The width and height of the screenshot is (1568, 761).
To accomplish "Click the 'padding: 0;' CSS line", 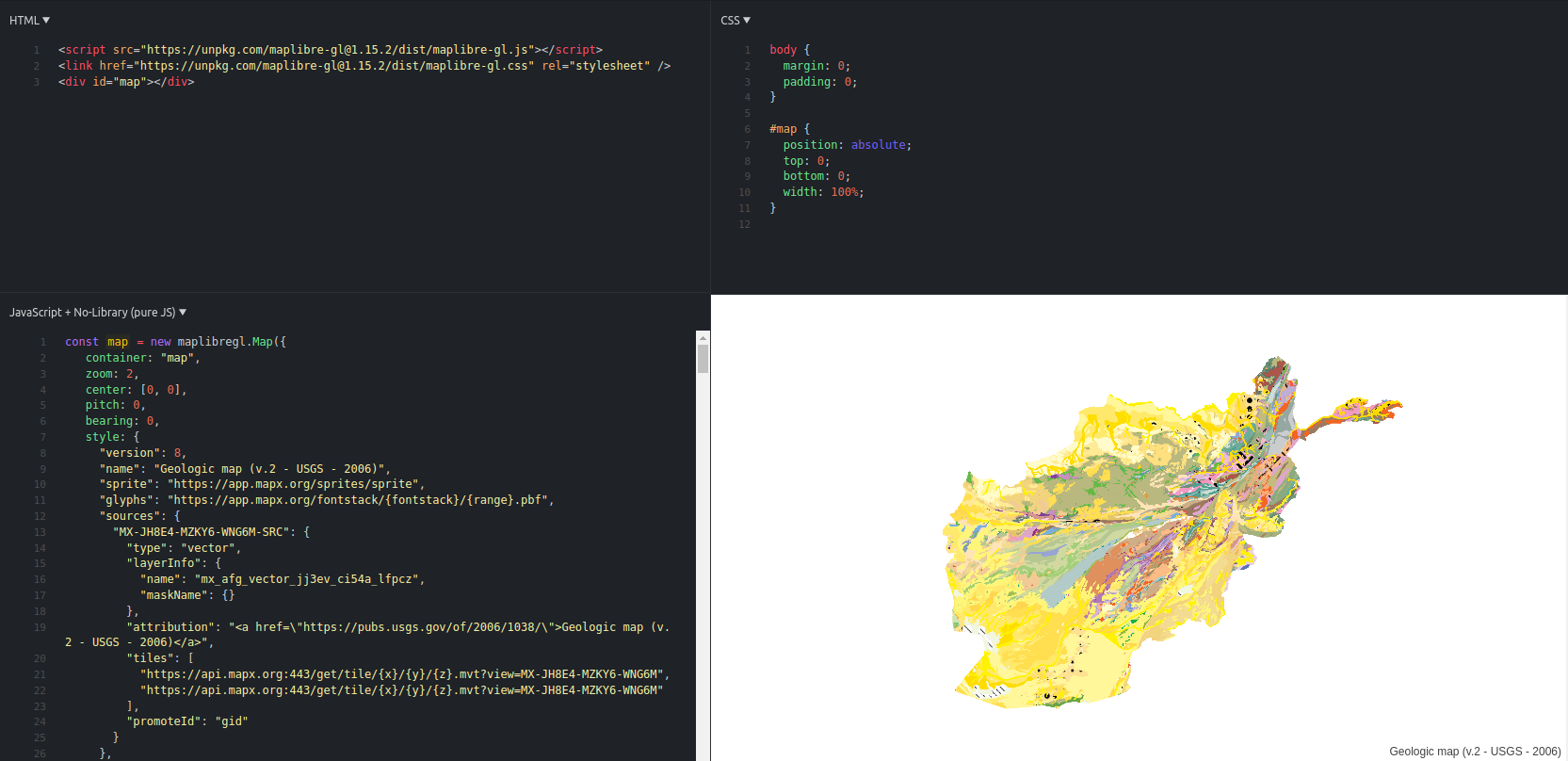I will click(x=820, y=82).
